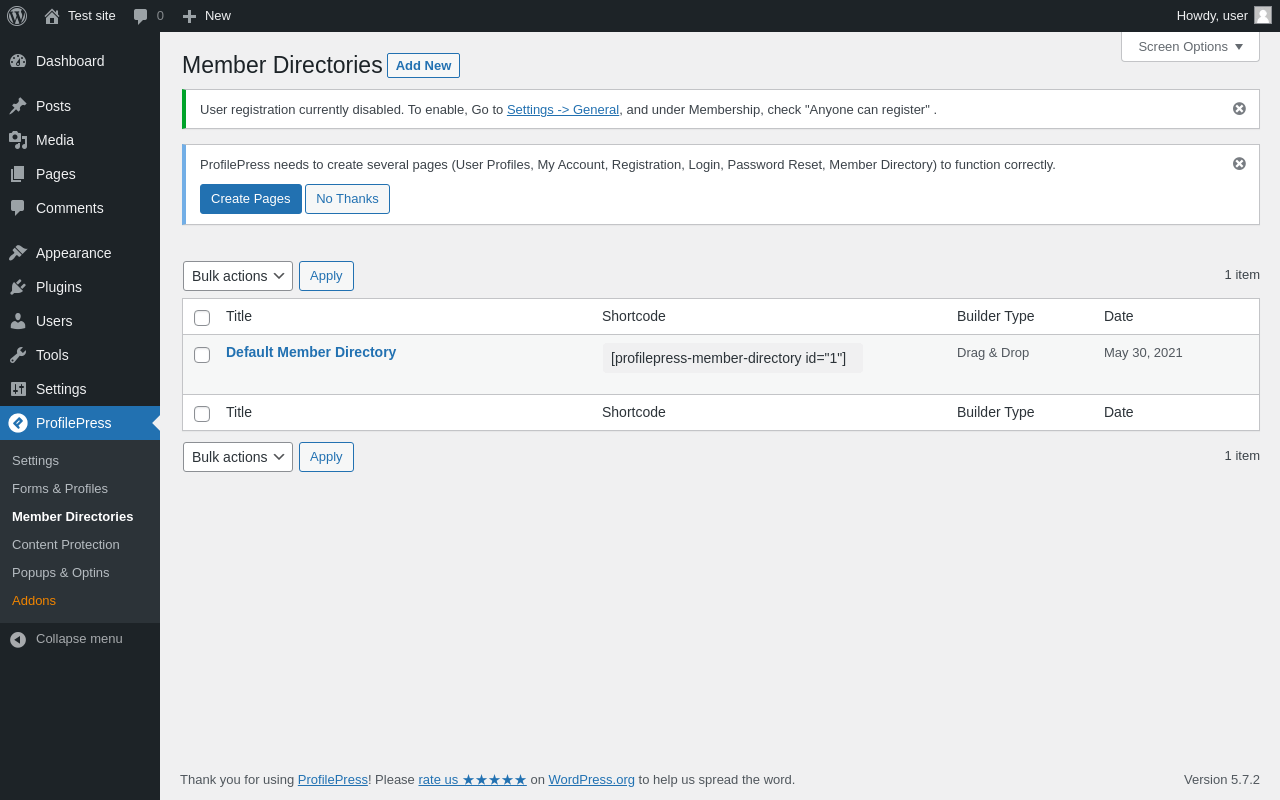Click the Shortcode column header
This screenshot has width=1280, height=800.
[x=634, y=316]
